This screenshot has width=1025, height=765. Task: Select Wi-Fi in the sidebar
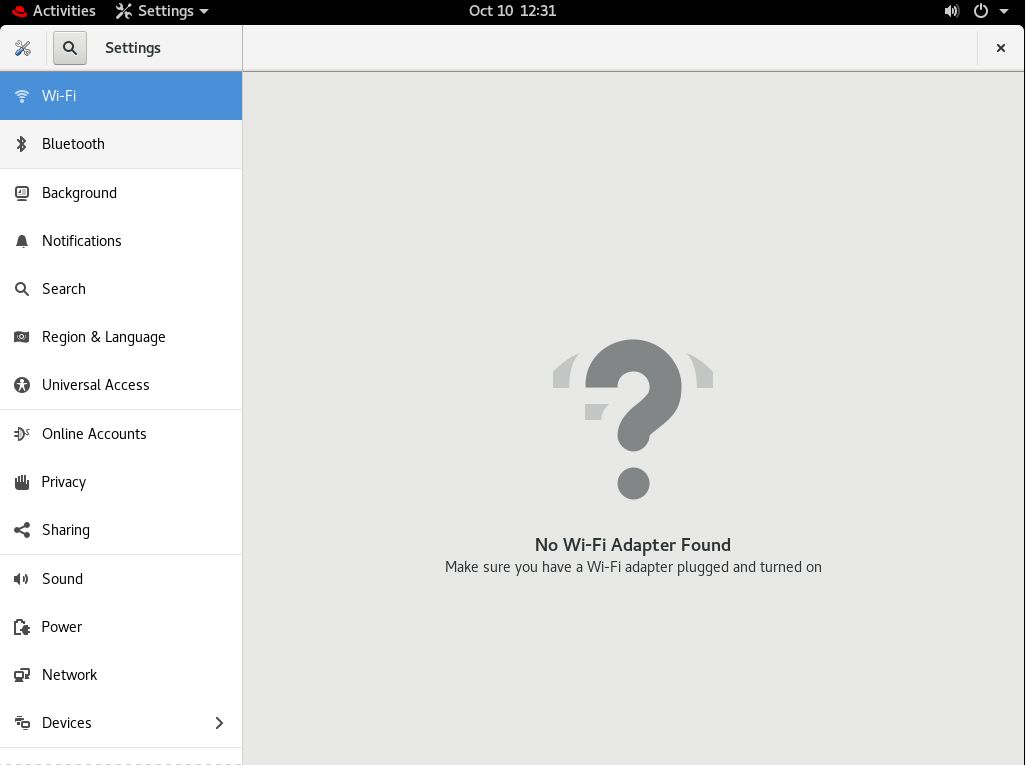point(59,96)
